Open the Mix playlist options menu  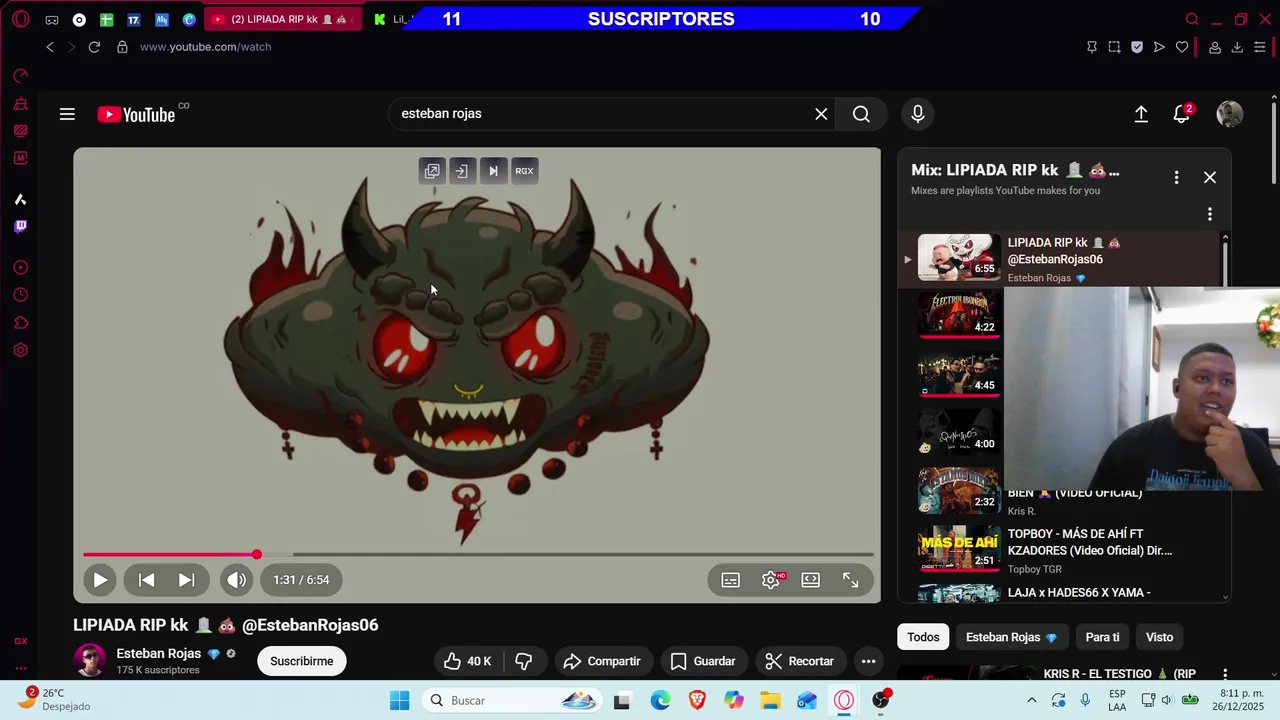coord(1176,177)
